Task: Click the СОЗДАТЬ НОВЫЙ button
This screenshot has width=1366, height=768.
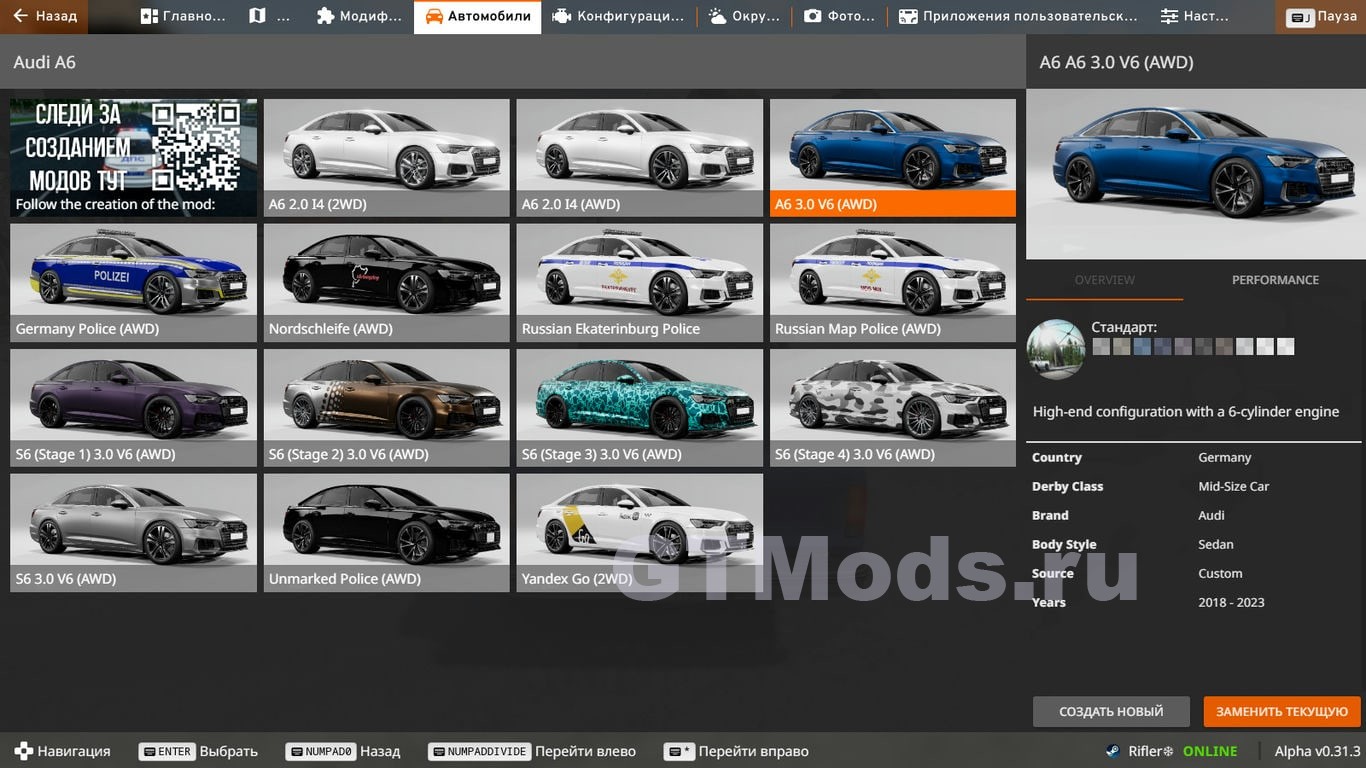Action: pyautogui.click(x=1111, y=712)
